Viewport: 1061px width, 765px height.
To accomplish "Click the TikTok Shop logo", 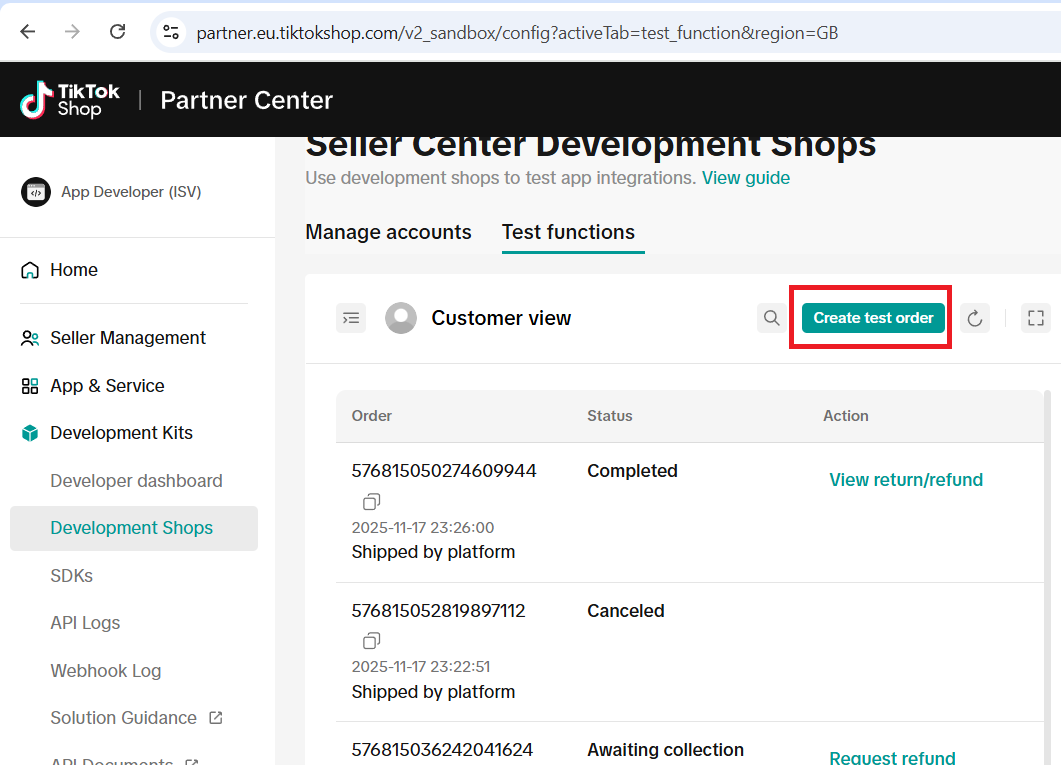I will tap(70, 100).
